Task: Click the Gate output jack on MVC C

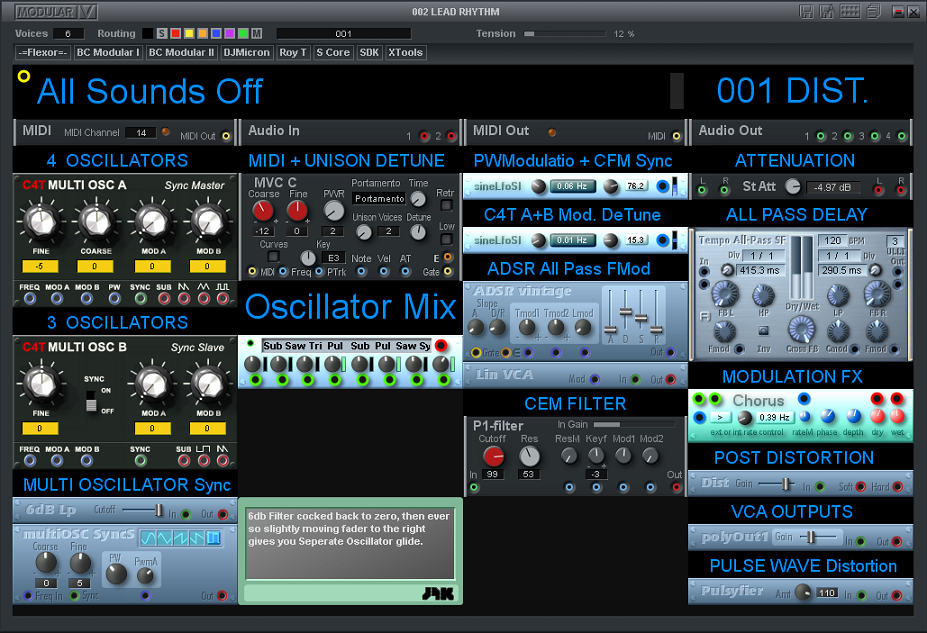Action: [447, 270]
